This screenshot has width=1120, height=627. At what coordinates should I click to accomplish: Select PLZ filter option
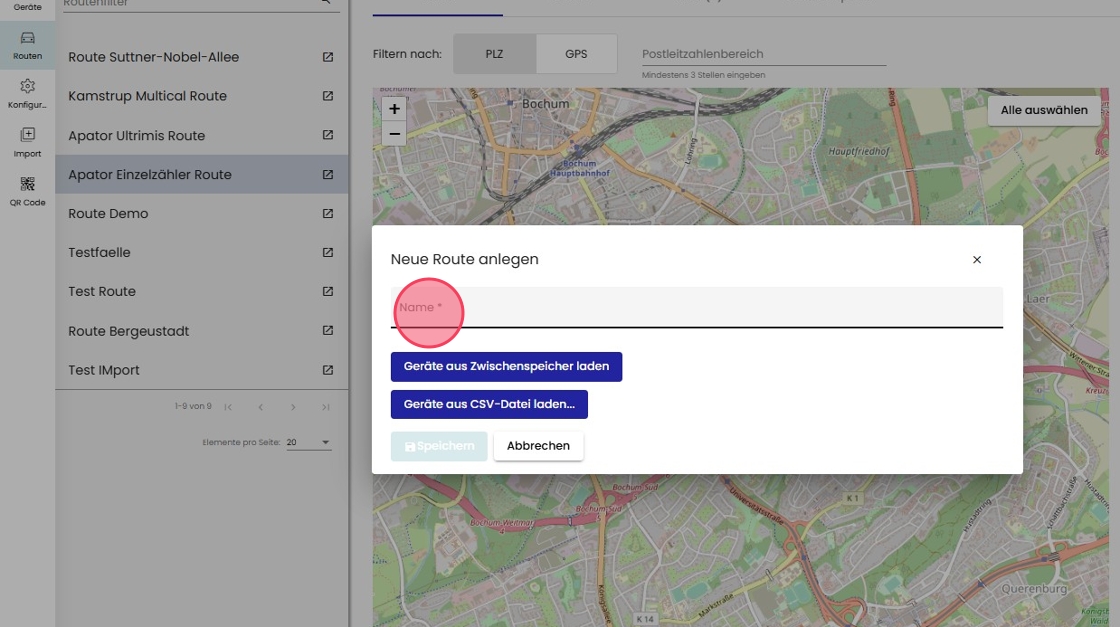pyautogui.click(x=494, y=54)
